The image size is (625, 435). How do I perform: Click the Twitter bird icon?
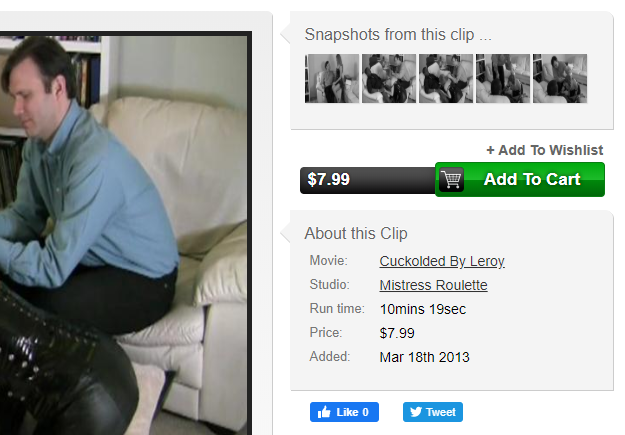pos(416,412)
